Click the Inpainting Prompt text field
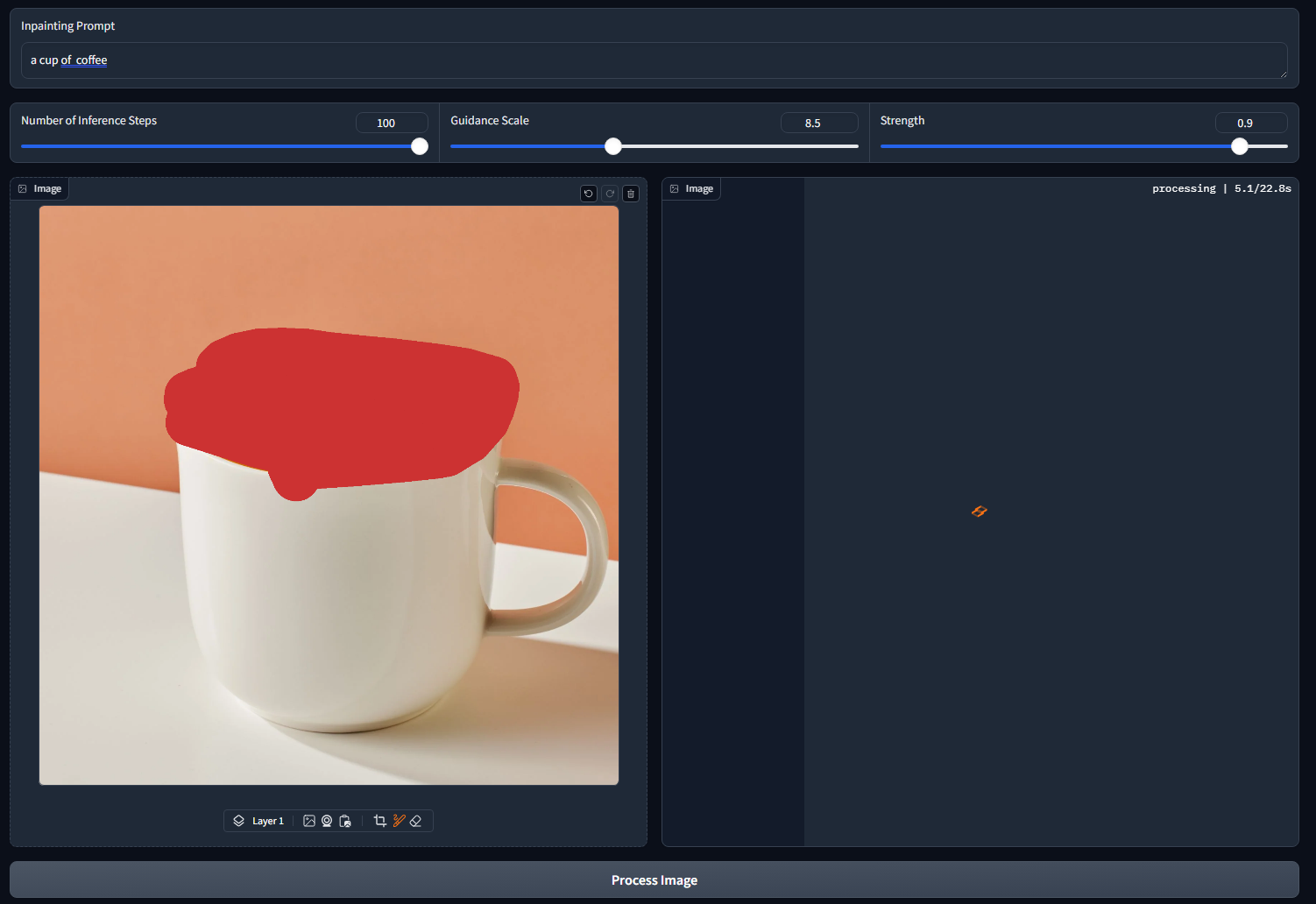Screen dimensions: 1316x904 coord(653,60)
